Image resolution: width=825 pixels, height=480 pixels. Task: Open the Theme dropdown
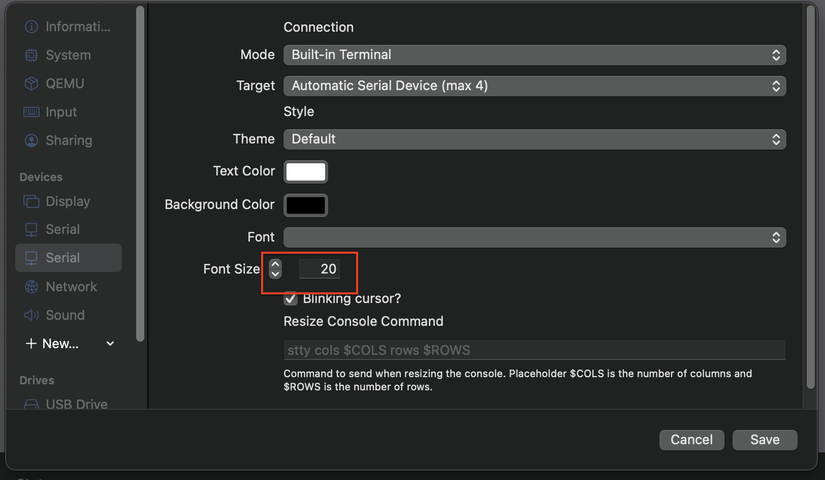click(x=534, y=139)
